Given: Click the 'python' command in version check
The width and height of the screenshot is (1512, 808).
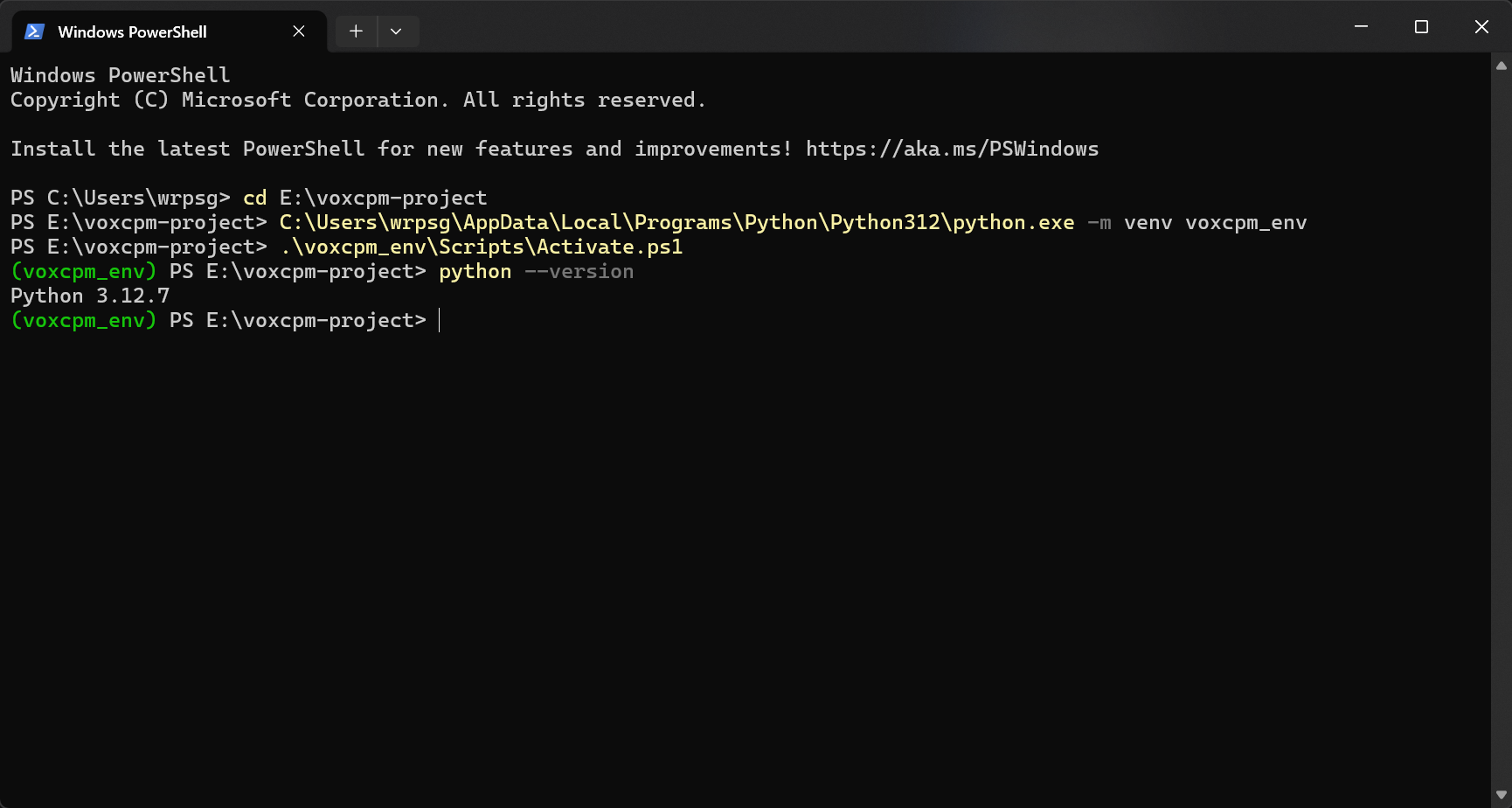Looking at the screenshot, I should [x=475, y=272].
